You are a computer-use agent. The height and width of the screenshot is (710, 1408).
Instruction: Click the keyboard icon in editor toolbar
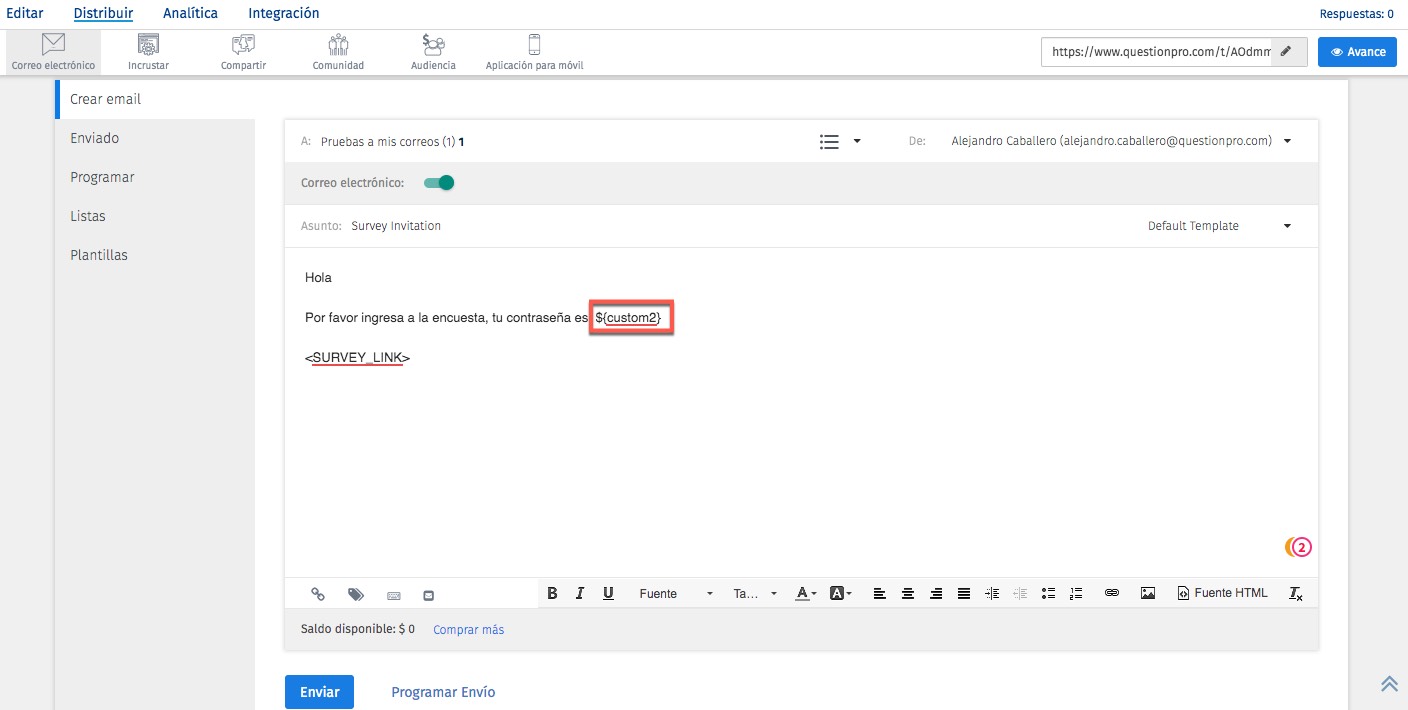394,595
